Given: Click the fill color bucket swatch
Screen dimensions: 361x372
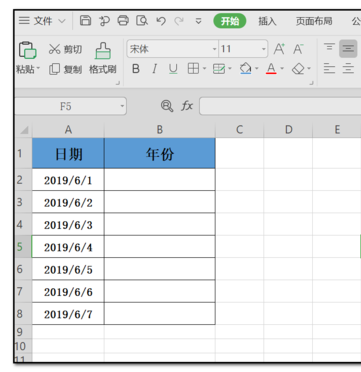Looking at the screenshot, I should tap(246, 69).
